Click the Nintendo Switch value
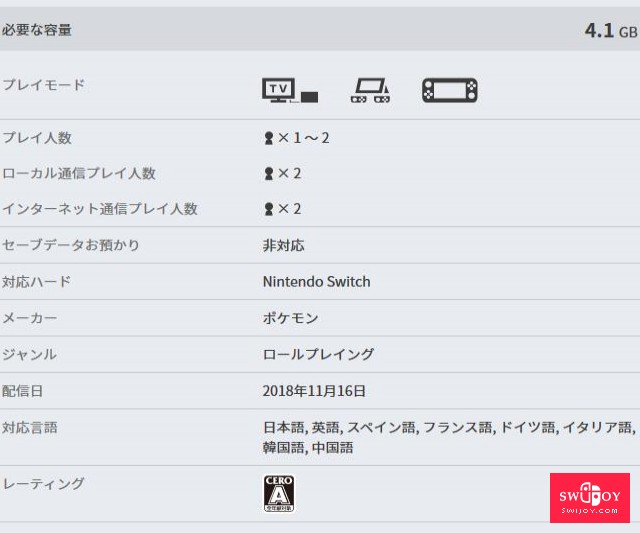This screenshot has width=640, height=533. (317, 282)
